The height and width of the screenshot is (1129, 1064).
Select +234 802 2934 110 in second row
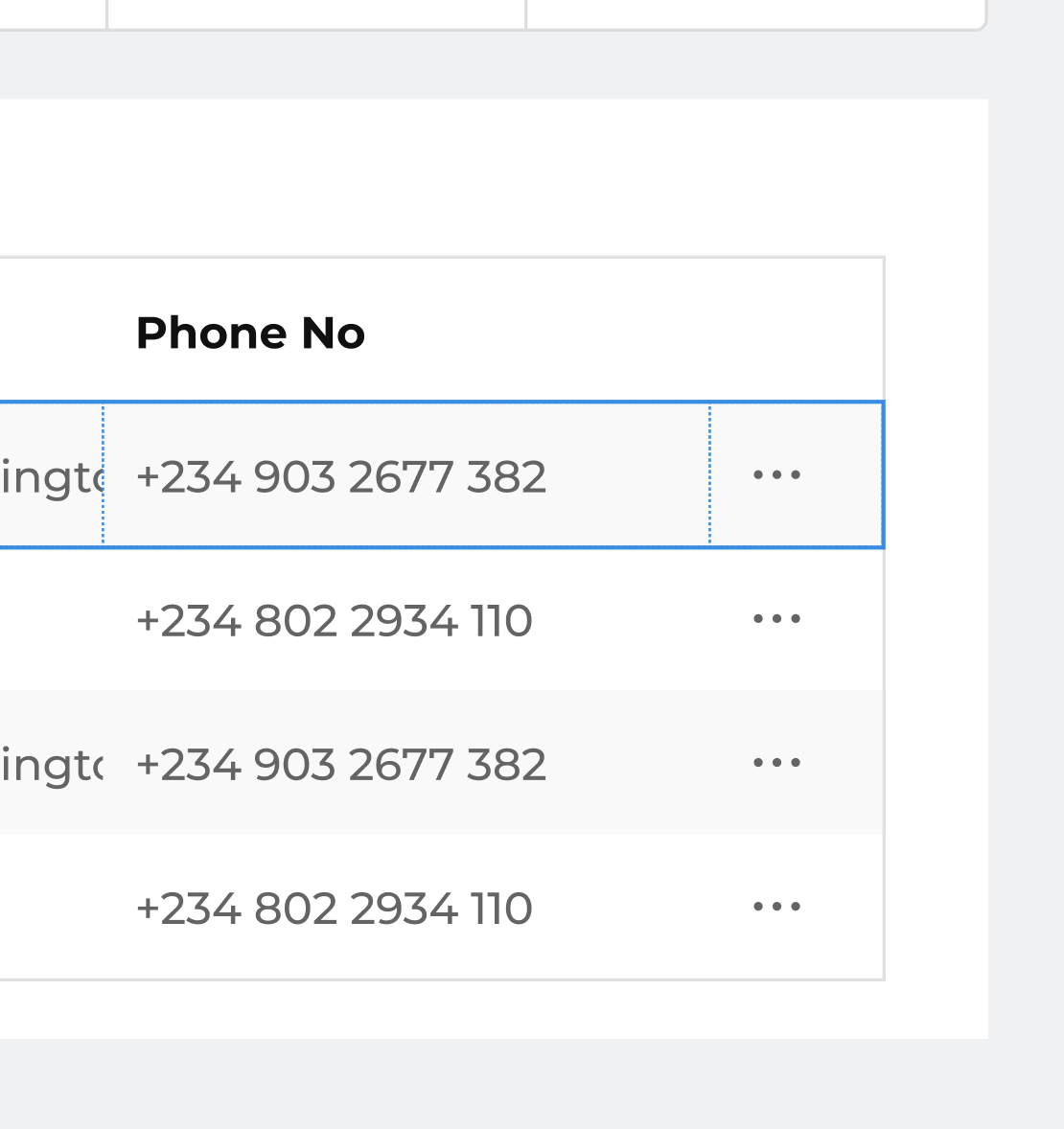[x=335, y=621]
